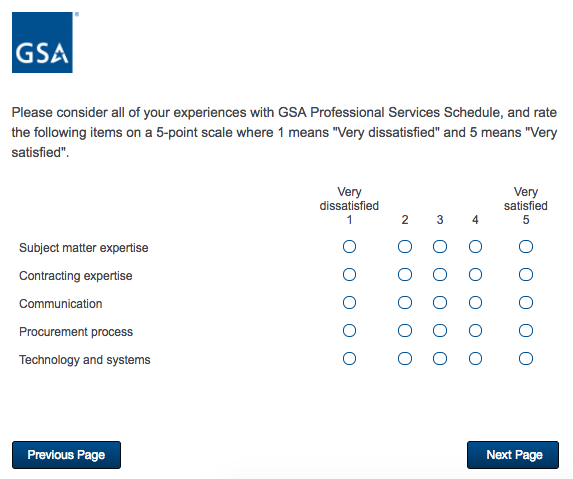The width and height of the screenshot is (573, 479).
Task: Rate Contracting expertise as 2
Action: point(405,275)
